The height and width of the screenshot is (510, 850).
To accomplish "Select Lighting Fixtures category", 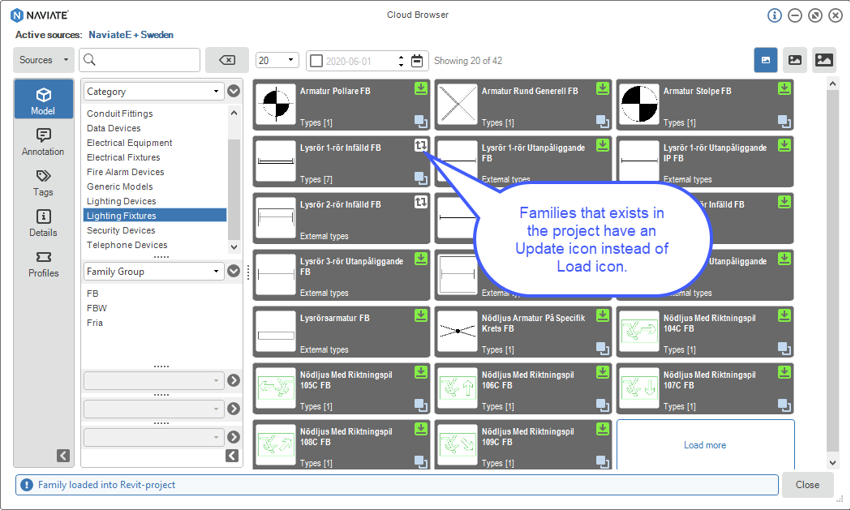I will click(x=155, y=216).
